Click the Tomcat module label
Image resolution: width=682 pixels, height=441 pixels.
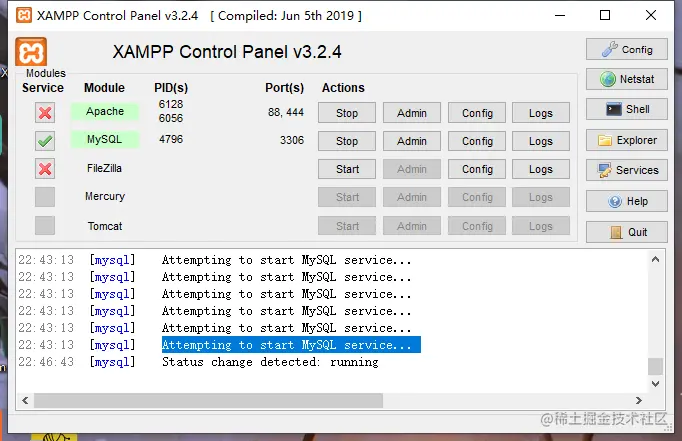pyautogui.click(x=105, y=226)
